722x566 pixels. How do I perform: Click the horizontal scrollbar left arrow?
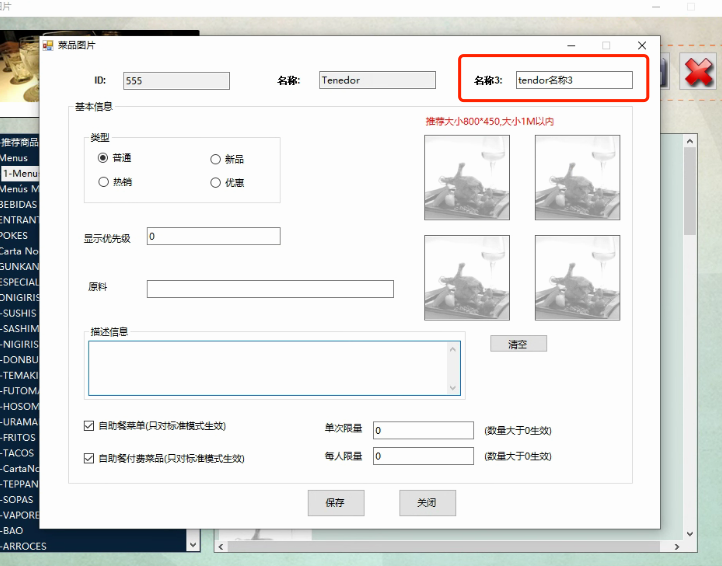(221, 547)
